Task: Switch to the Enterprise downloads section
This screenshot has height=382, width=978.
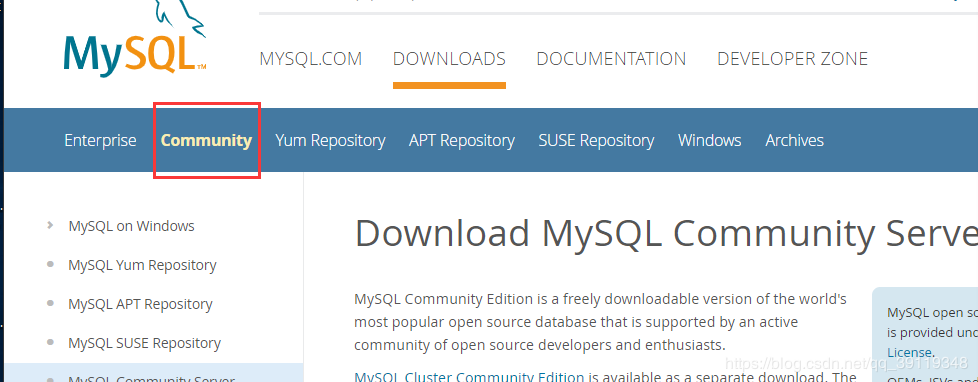Action: 100,140
